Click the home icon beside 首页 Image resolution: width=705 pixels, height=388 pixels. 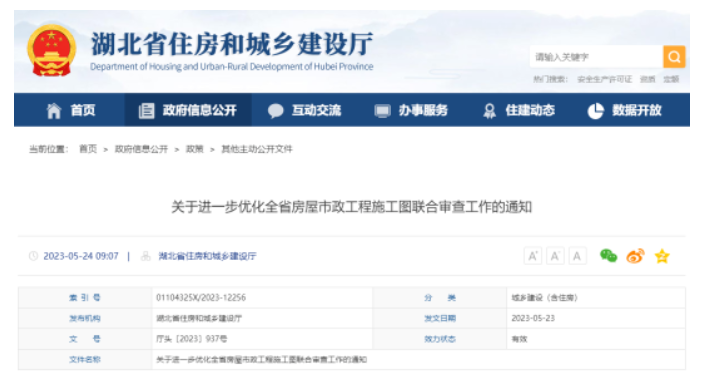click(x=54, y=111)
